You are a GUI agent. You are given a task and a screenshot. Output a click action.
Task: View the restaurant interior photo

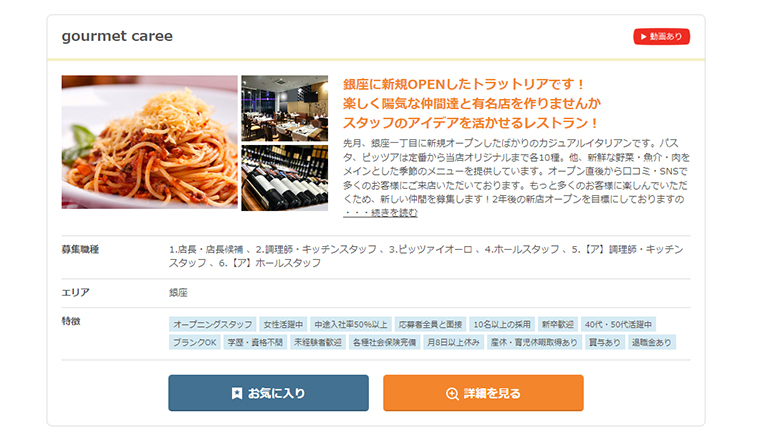point(285,108)
